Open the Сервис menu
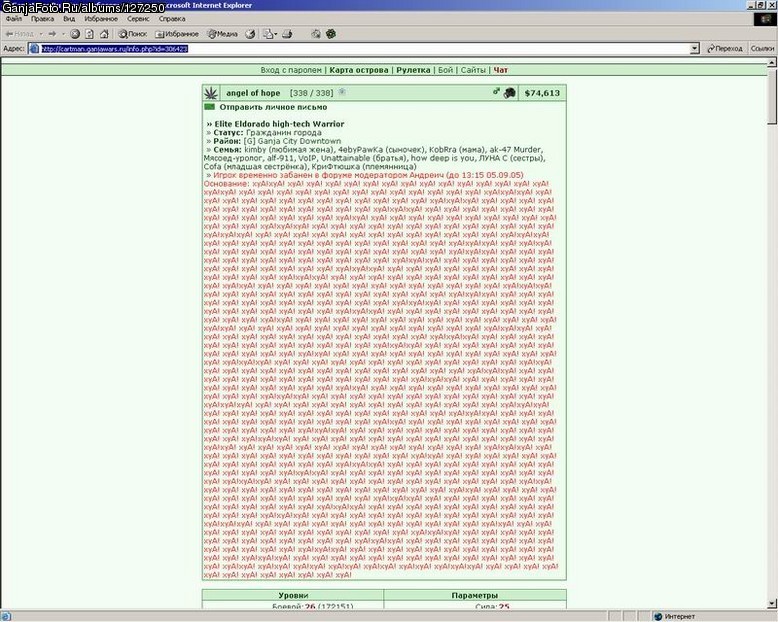This screenshot has width=778, height=622. pyautogui.click(x=138, y=19)
